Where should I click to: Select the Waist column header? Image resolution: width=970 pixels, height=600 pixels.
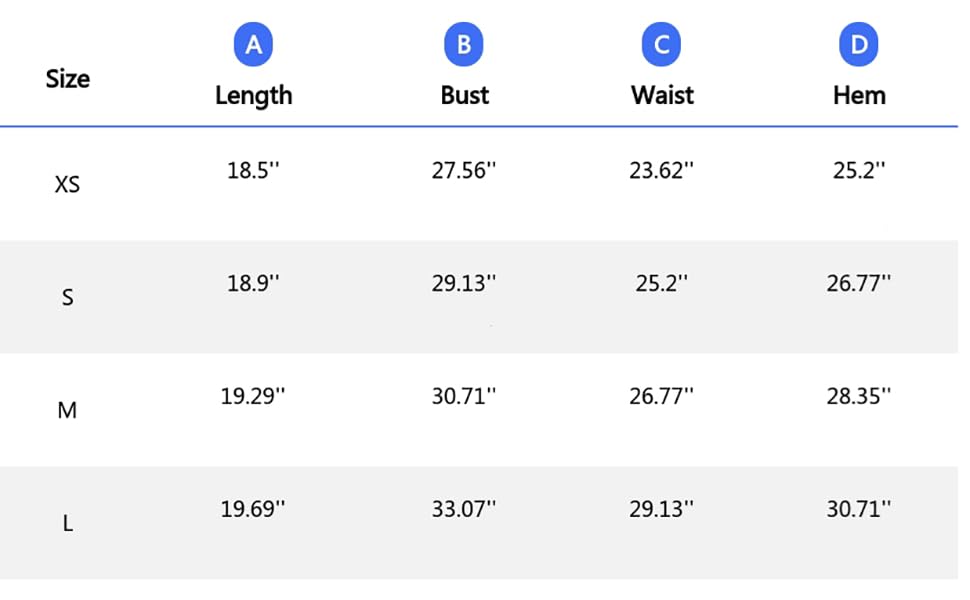[662, 95]
